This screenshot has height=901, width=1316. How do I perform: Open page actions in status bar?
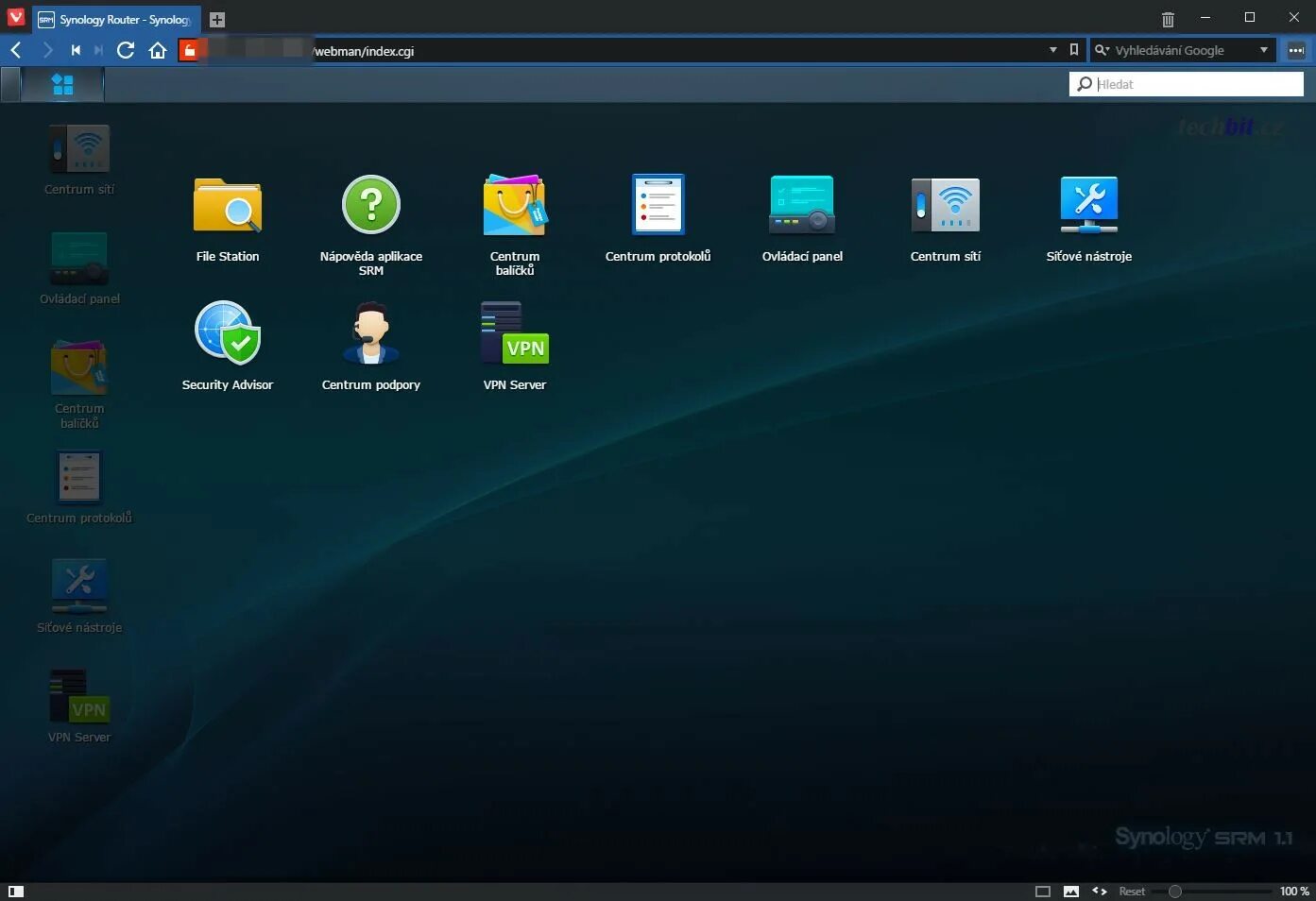pos(1100,891)
